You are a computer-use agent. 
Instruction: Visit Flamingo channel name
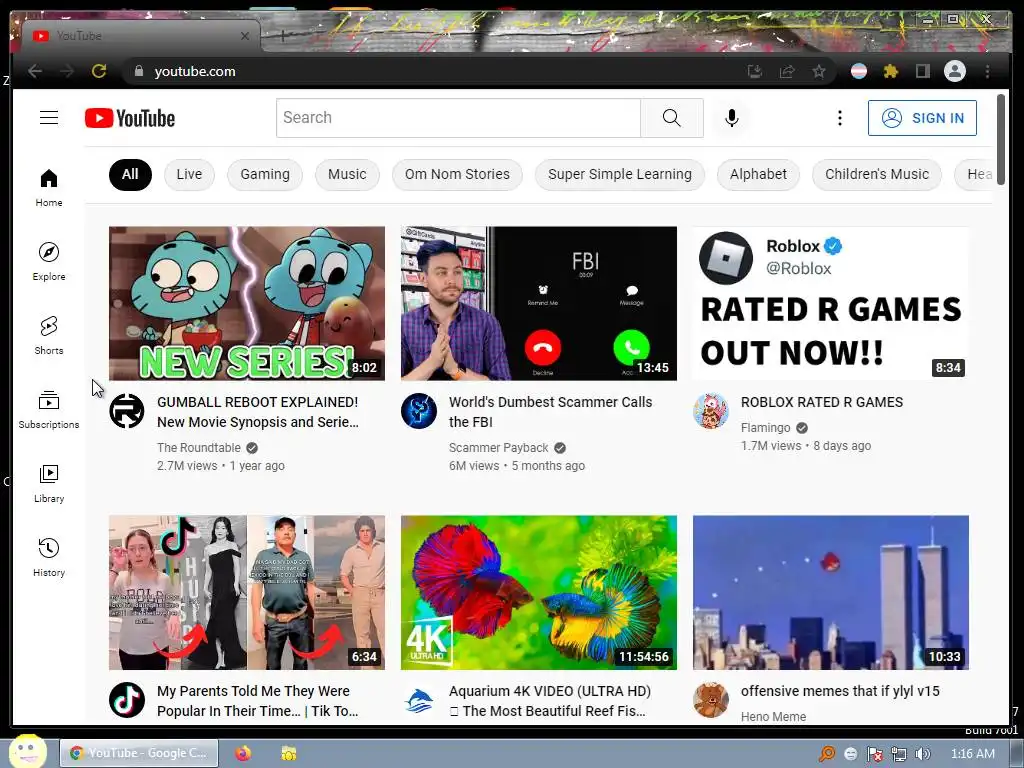click(x=765, y=428)
